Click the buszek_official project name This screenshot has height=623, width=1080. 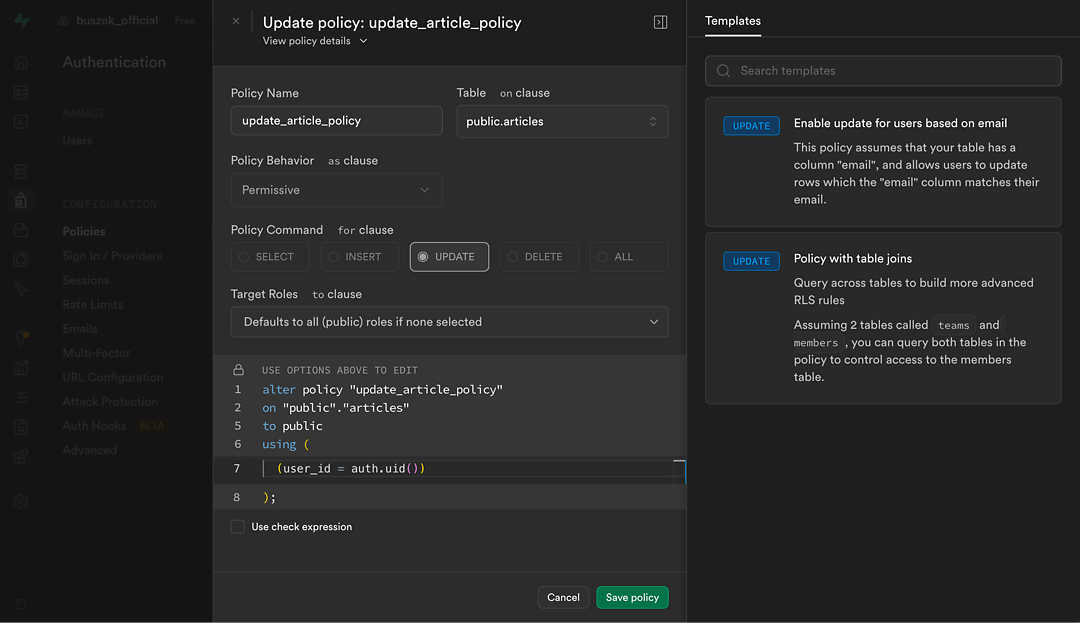[x=117, y=21]
